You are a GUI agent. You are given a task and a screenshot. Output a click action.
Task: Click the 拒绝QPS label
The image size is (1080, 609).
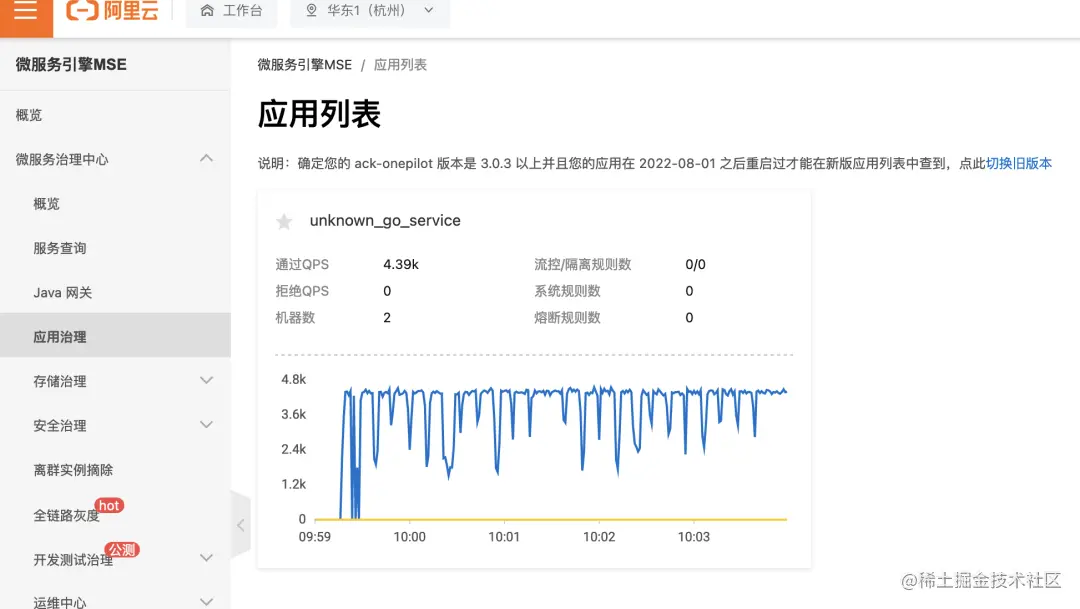pos(302,291)
